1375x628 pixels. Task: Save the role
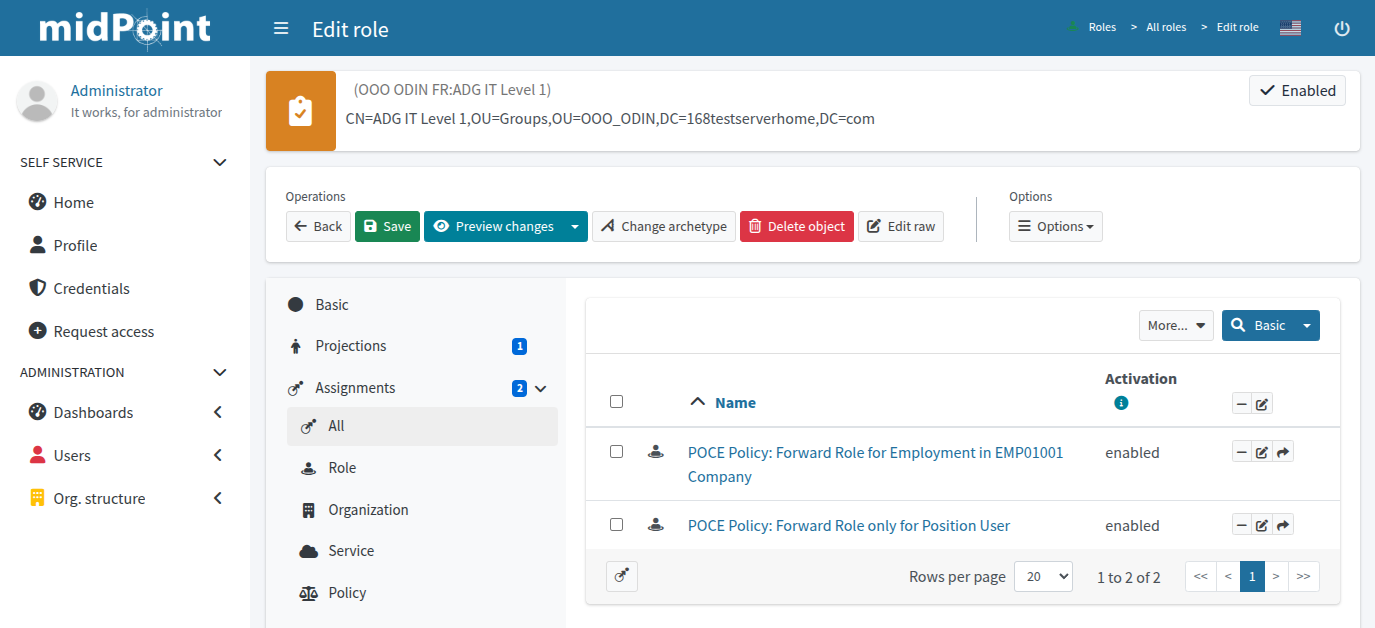387,226
